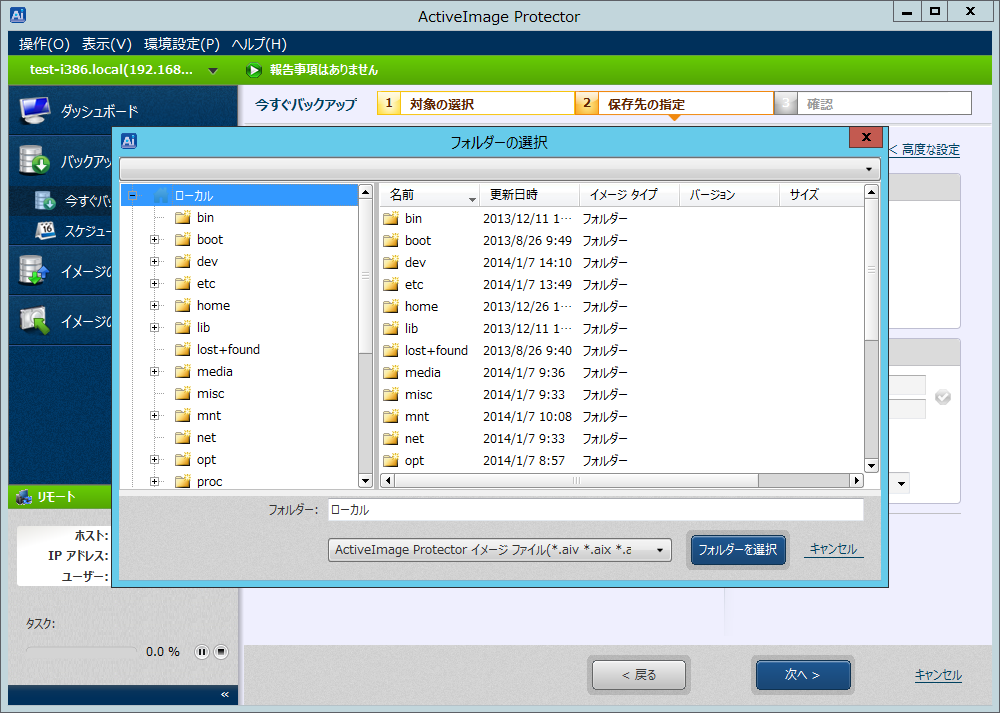
Task: Click the Remote panel computers icon
Action: coord(24,497)
